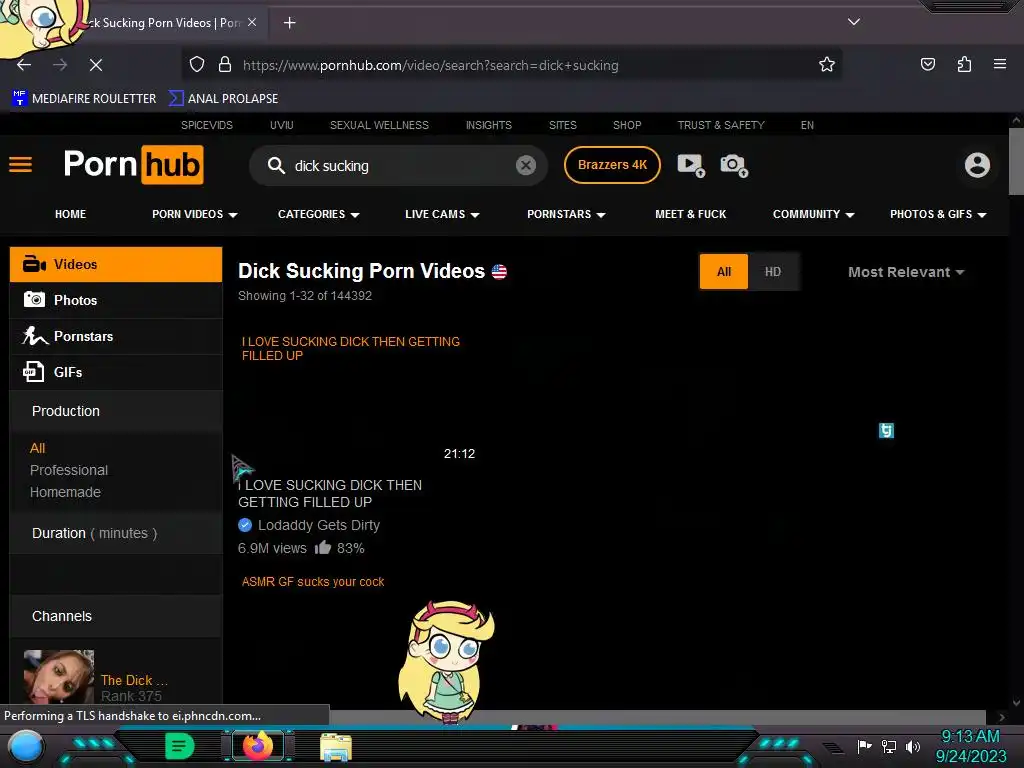Clear the search box text

pyautogui.click(x=526, y=165)
